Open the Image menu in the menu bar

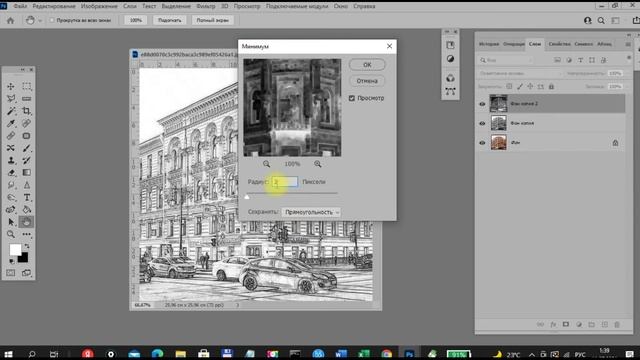[x=99, y=6]
